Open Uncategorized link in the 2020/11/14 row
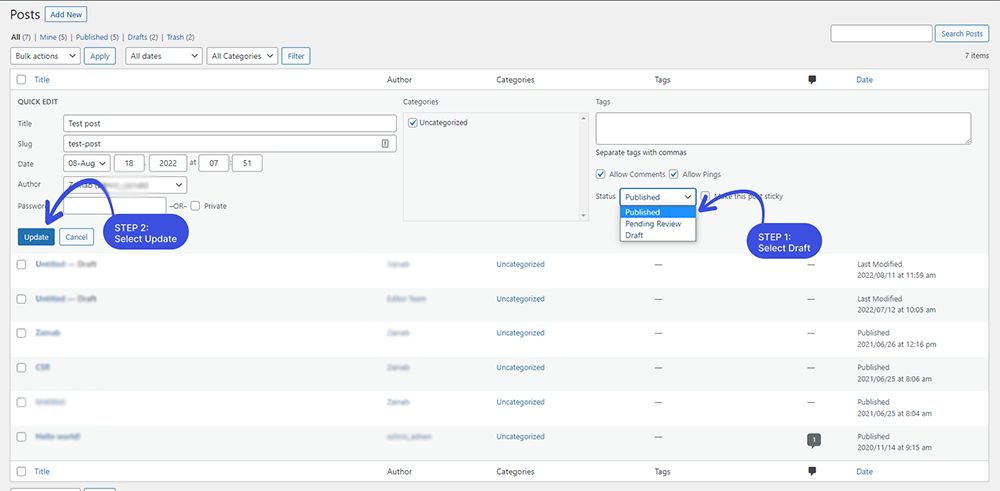Viewport: 1000px width, 491px height. pos(520,437)
